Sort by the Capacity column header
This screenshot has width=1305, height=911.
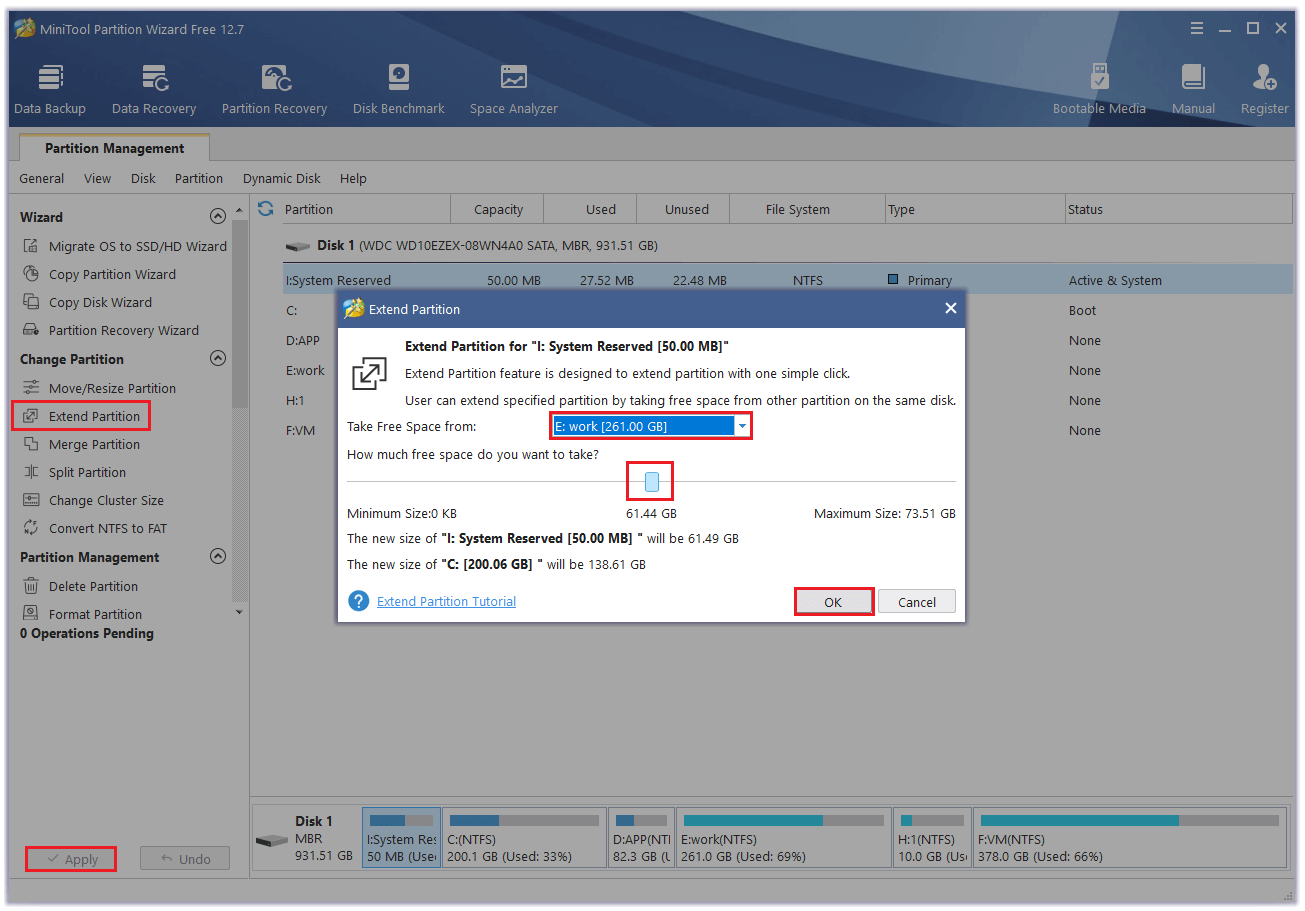click(x=498, y=209)
